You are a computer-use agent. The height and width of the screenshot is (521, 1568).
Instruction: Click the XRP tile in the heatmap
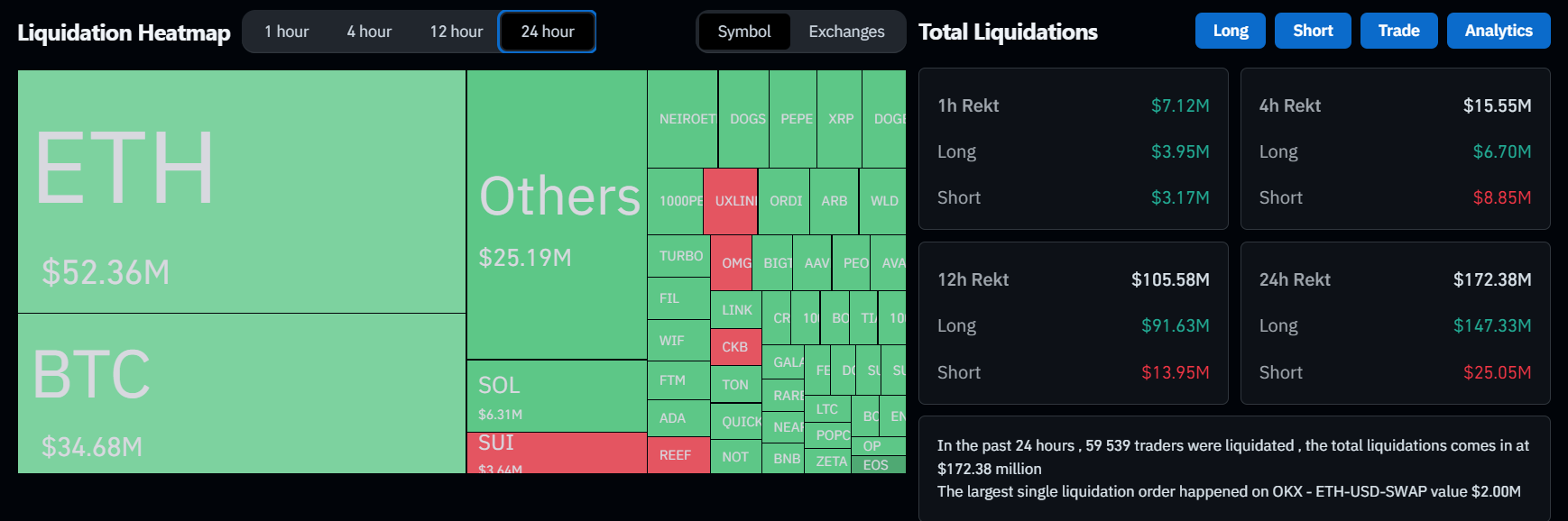(x=840, y=119)
